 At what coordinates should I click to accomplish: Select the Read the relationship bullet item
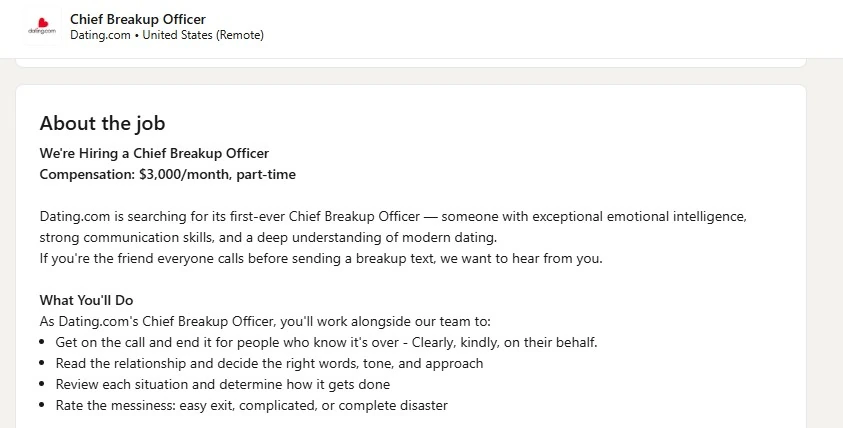pos(269,363)
